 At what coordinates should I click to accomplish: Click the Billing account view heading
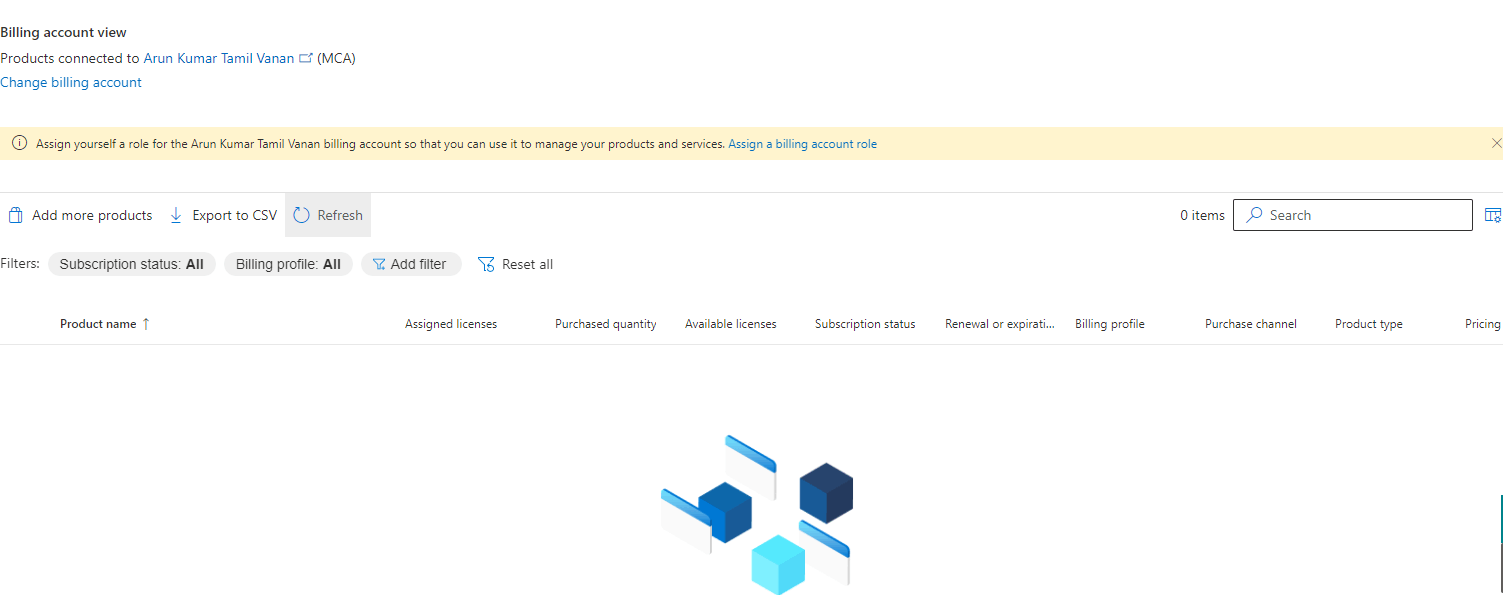pyautogui.click(x=63, y=33)
